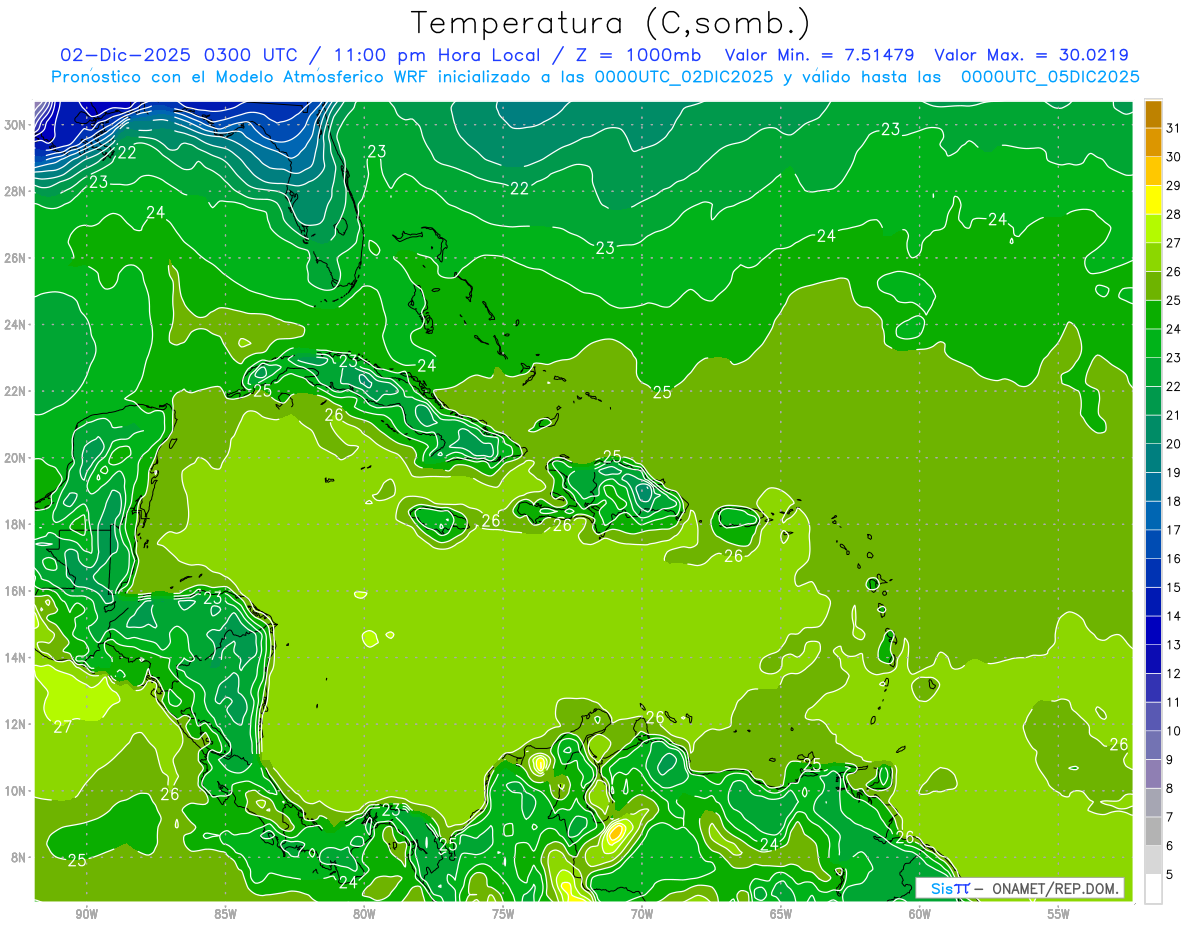Image resolution: width=1200 pixels, height=927 pixels.
Task: Click the title Temperatura (C,somb.)
Action: point(610,23)
